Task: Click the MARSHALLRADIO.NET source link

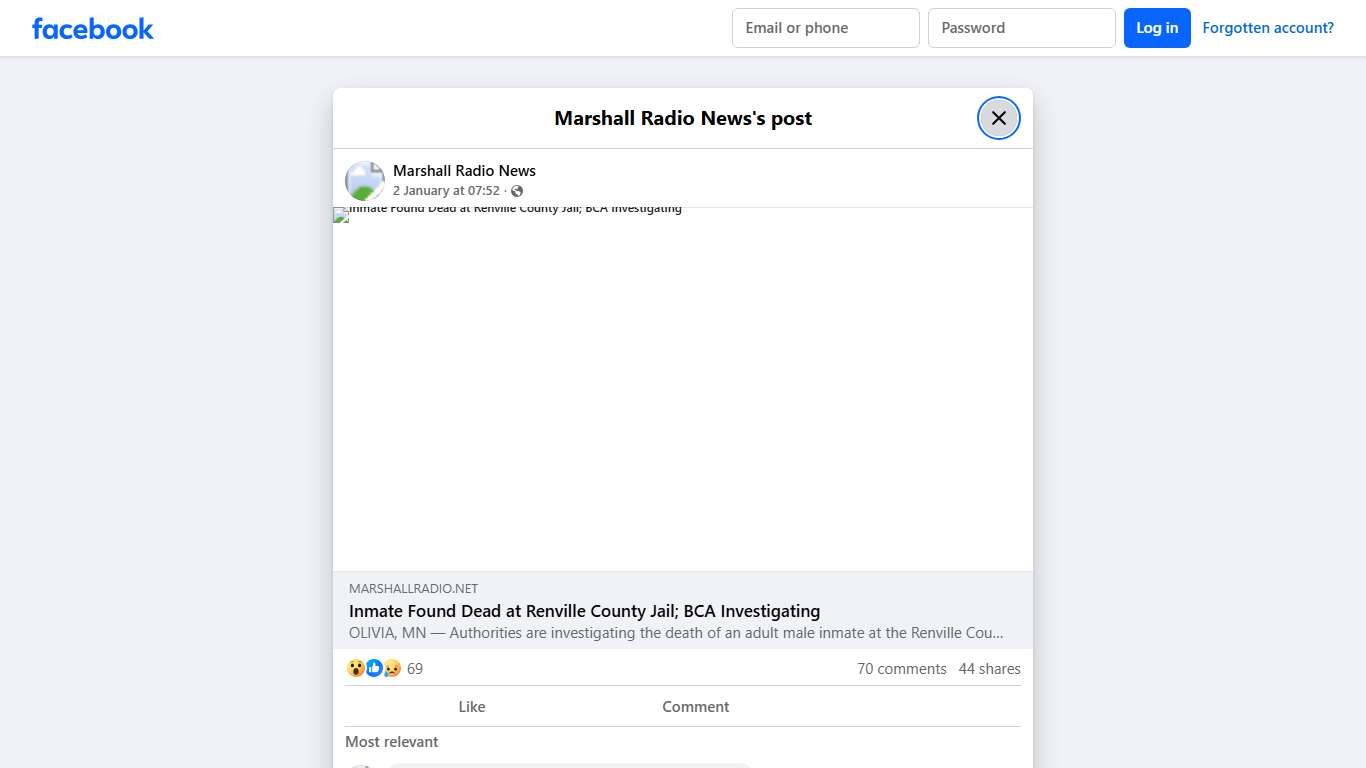Action: [413, 588]
